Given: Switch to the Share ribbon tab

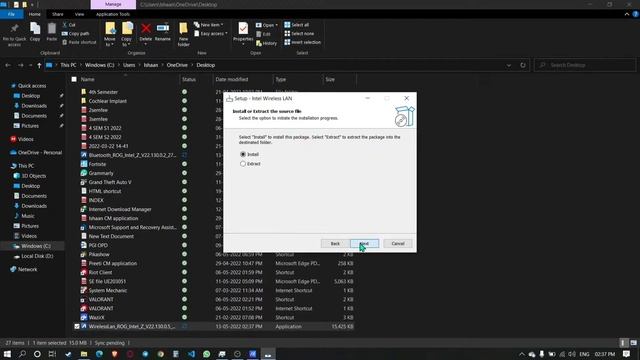Looking at the screenshot, I should click(x=58, y=14).
